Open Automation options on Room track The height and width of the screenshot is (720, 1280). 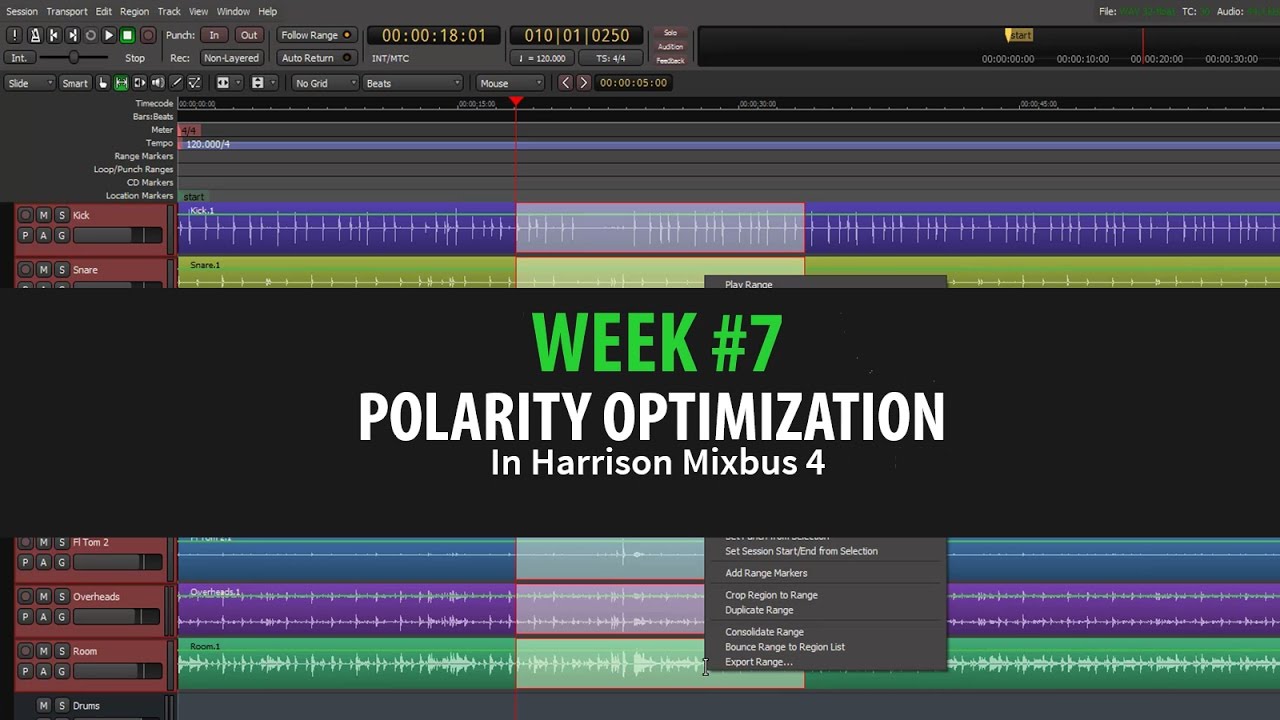click(44, 671)
